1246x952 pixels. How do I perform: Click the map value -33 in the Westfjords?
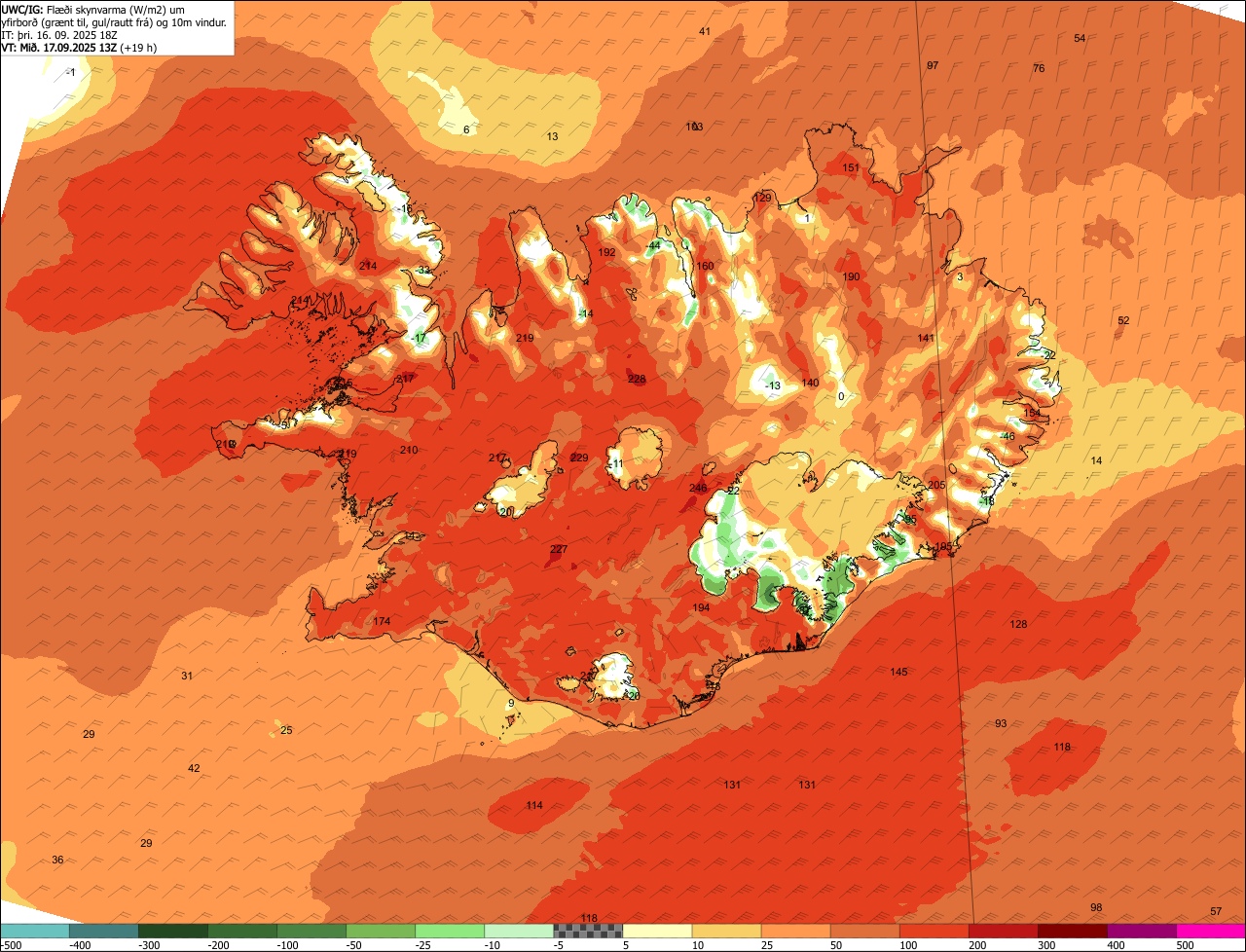click(x=421, y=271)
